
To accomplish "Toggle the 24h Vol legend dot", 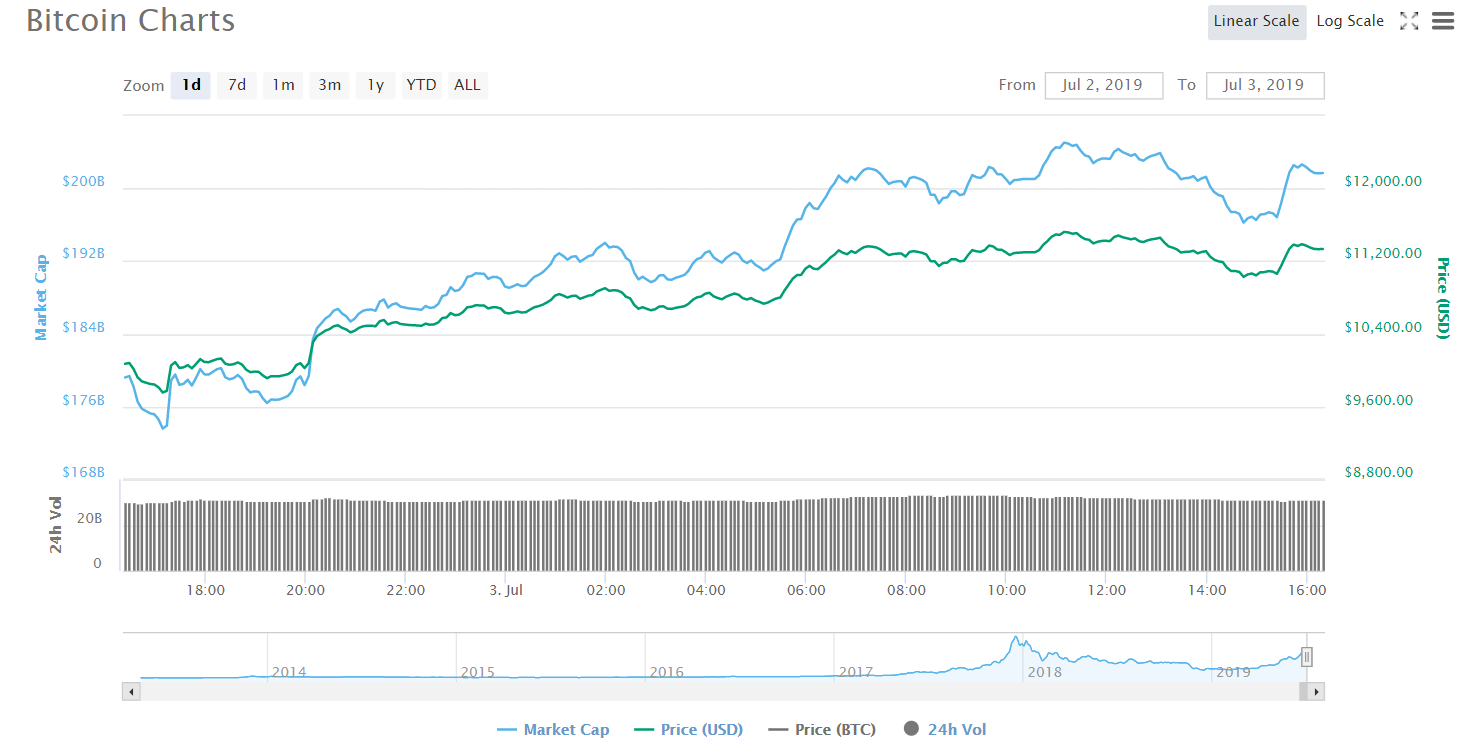I will (x=911, y=729).
